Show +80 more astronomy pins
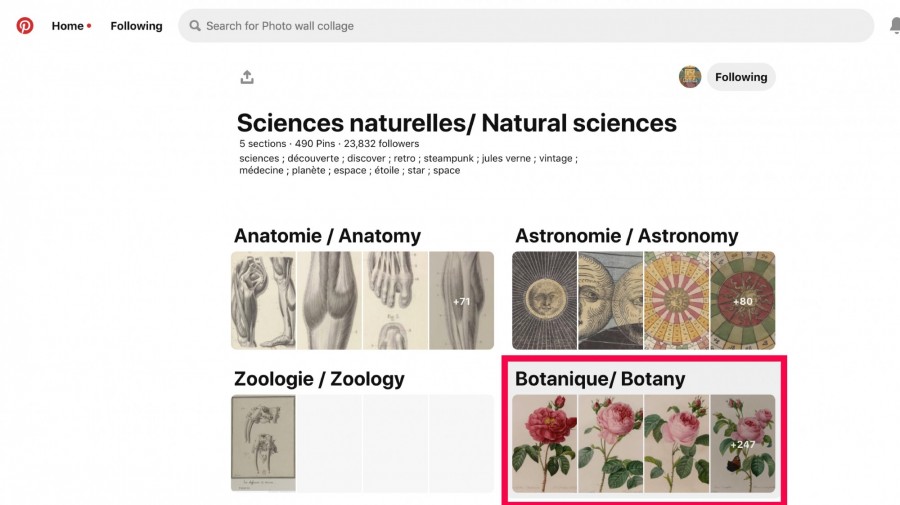 (x=743, y=301)
